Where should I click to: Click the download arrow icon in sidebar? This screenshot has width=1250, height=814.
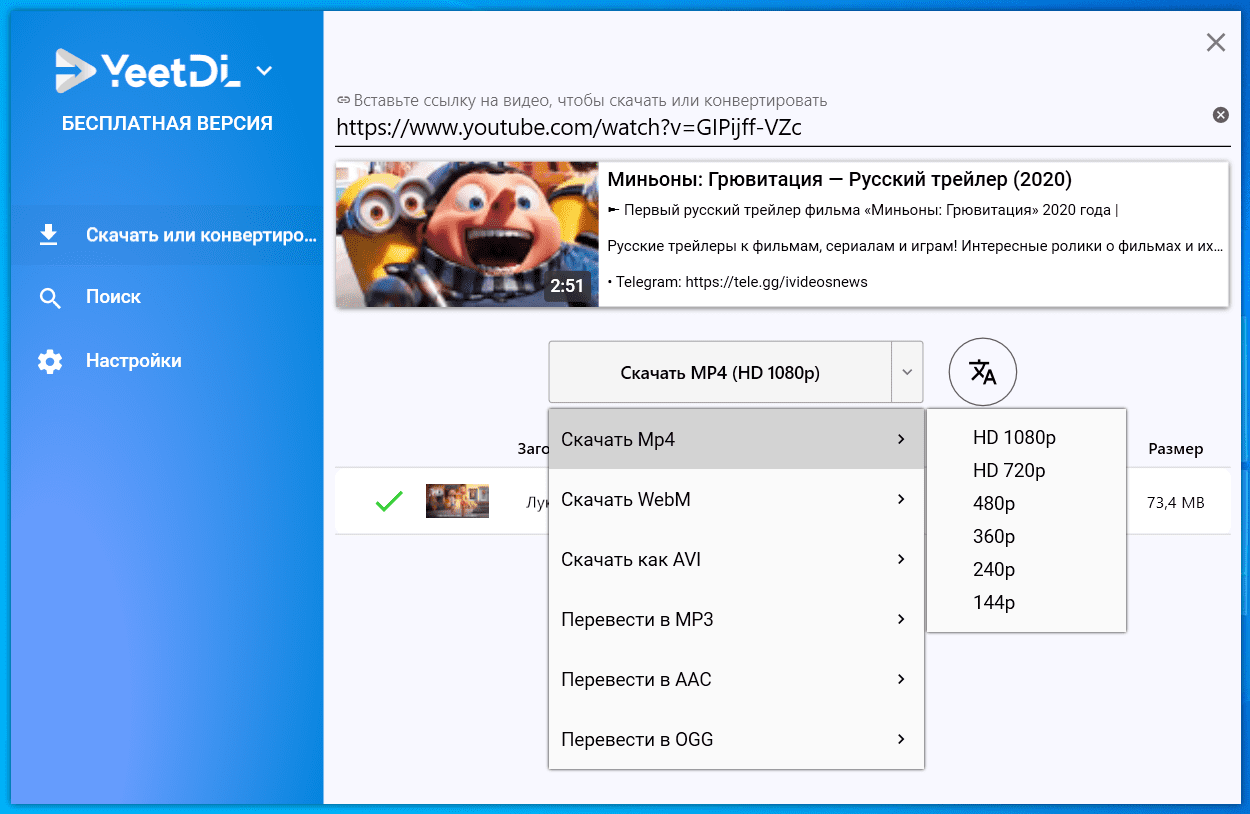click(x=48, y=235)
